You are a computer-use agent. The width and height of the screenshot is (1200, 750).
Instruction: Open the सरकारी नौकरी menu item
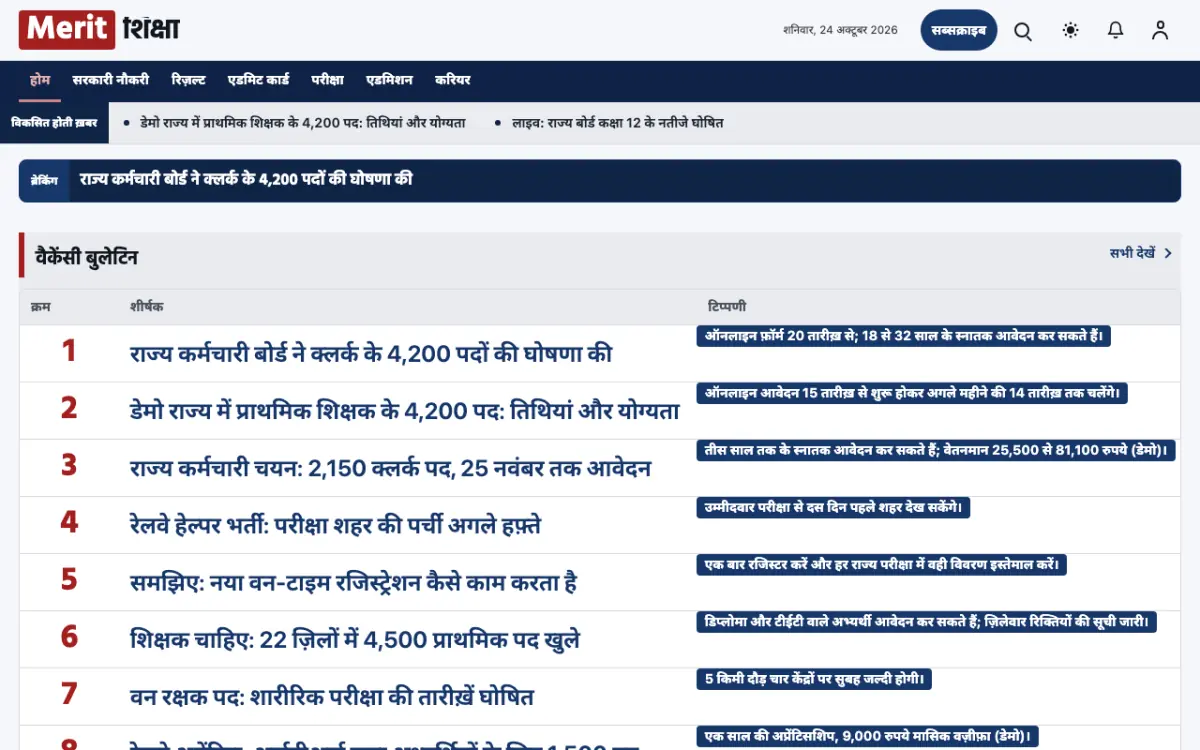(x=111, y=80)
